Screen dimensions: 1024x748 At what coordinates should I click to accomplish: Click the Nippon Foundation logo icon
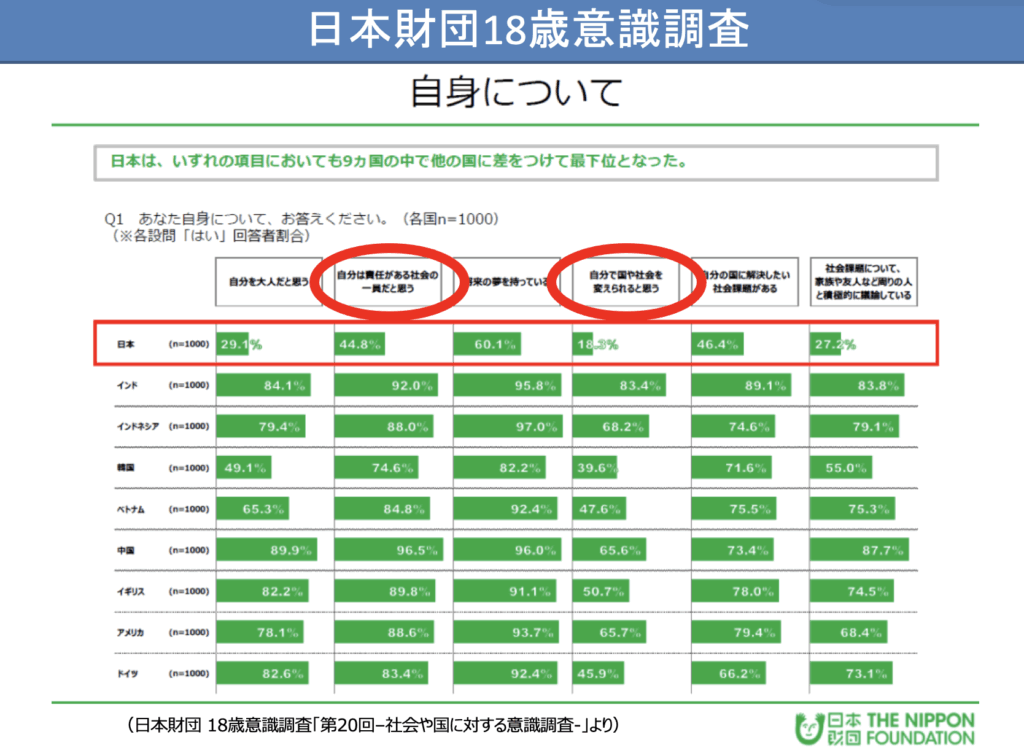pos(809,729)
